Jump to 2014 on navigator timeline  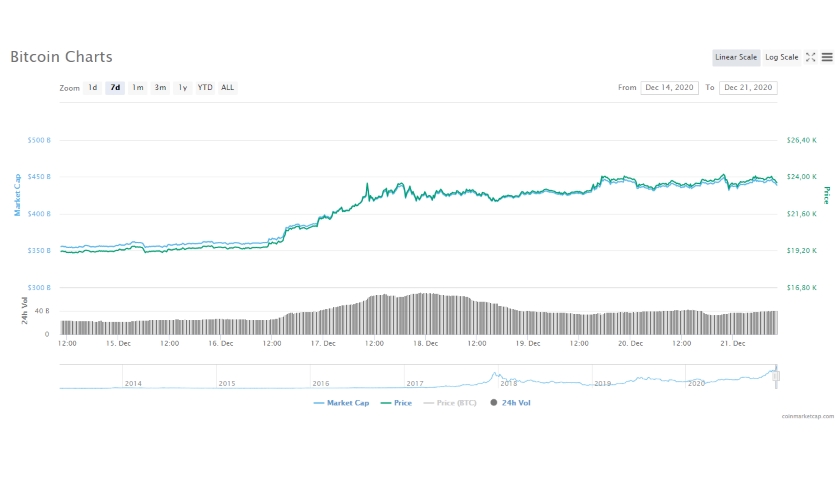pyautogui.click(x=133, y=384)
